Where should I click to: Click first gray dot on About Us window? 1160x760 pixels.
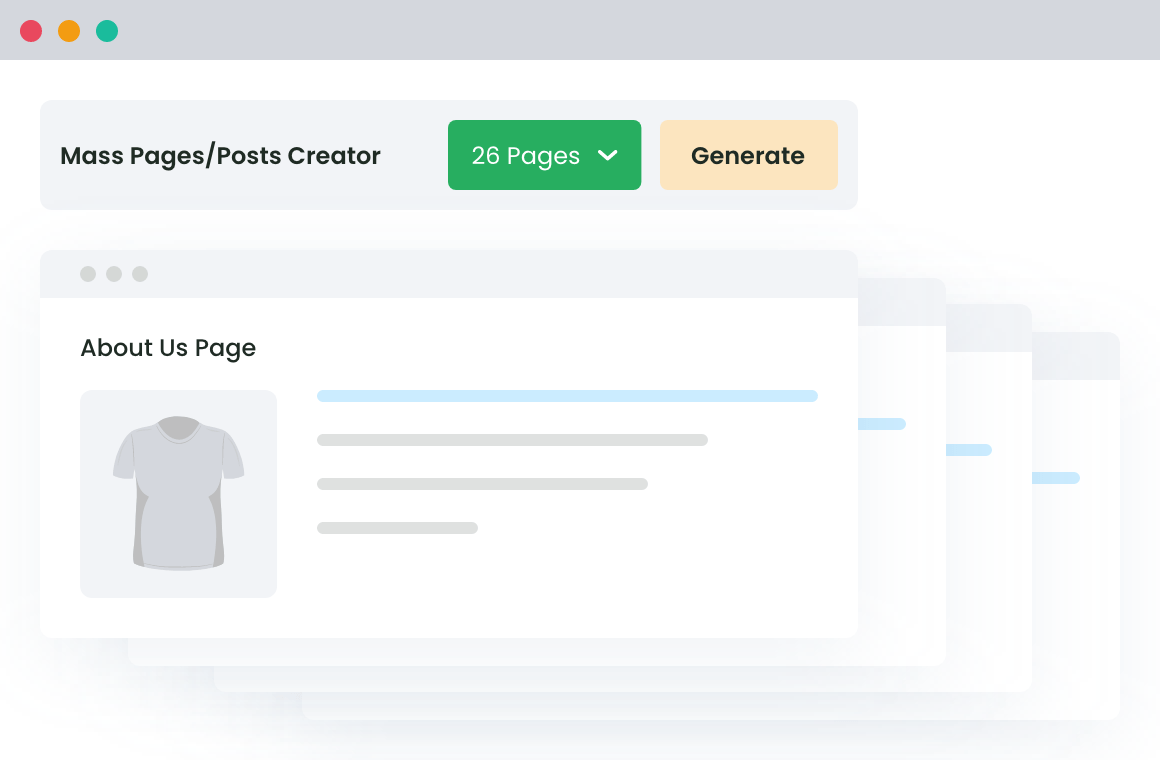[x=88, y=274]
